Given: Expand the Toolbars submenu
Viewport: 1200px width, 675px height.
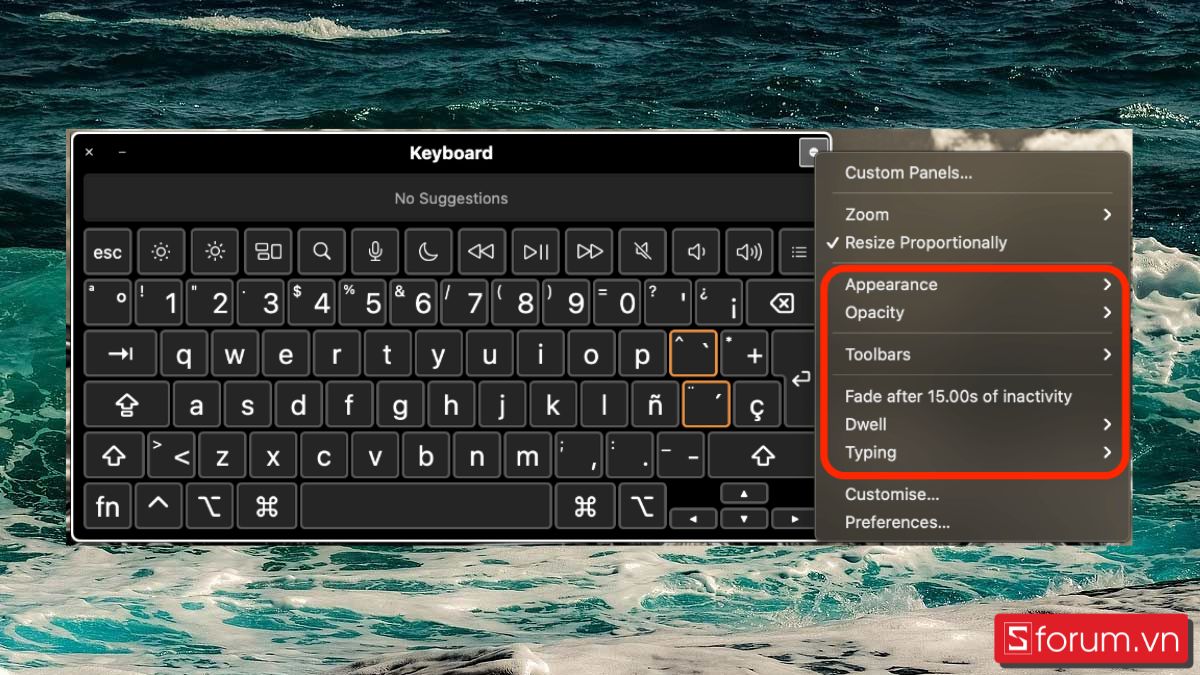Looking at the screenshot, I should click(x=972, y=355).
